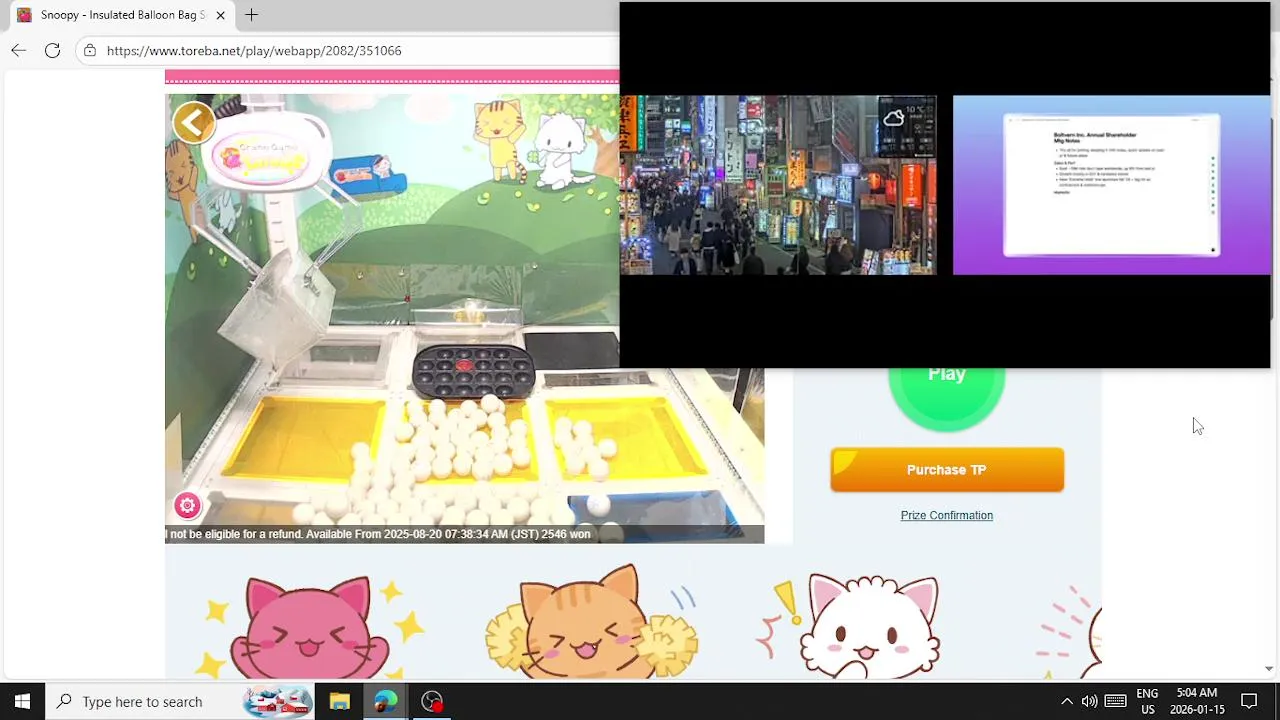Click the white cat mascot illustration
This screenshot has width=1280, height=720.
(872, 627)
